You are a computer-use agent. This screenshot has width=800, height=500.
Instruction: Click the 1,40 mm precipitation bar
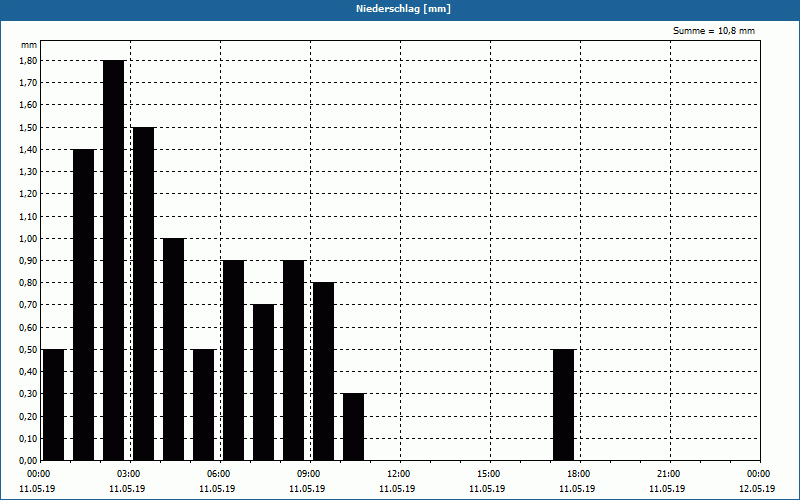click(84, 305)
